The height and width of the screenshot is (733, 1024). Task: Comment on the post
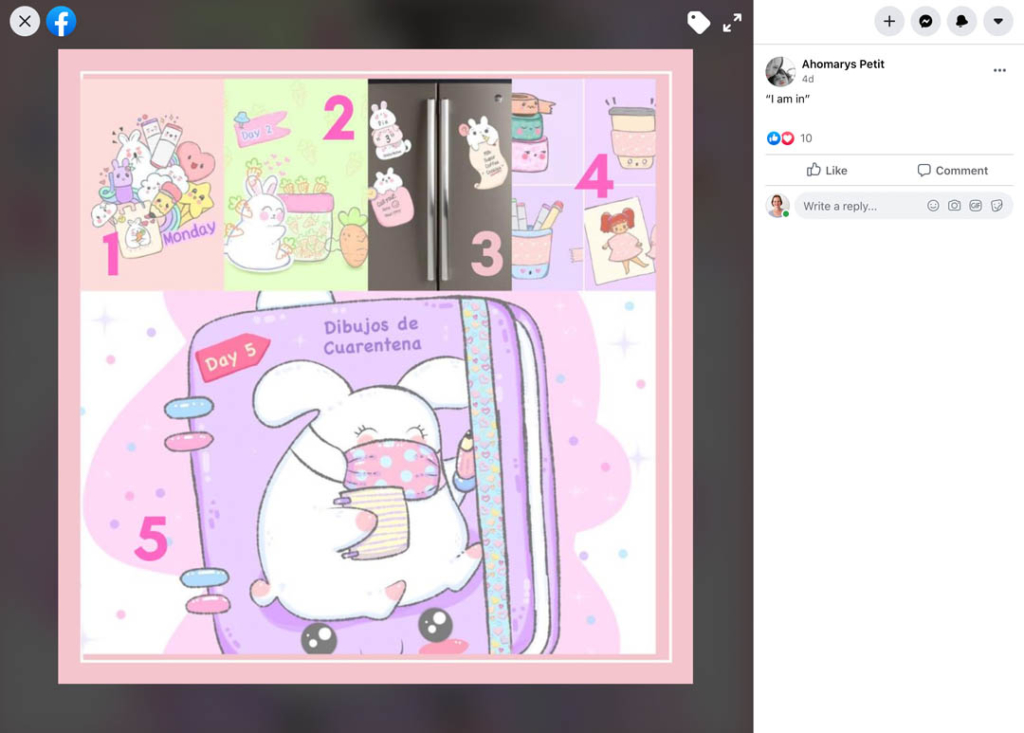951,170
